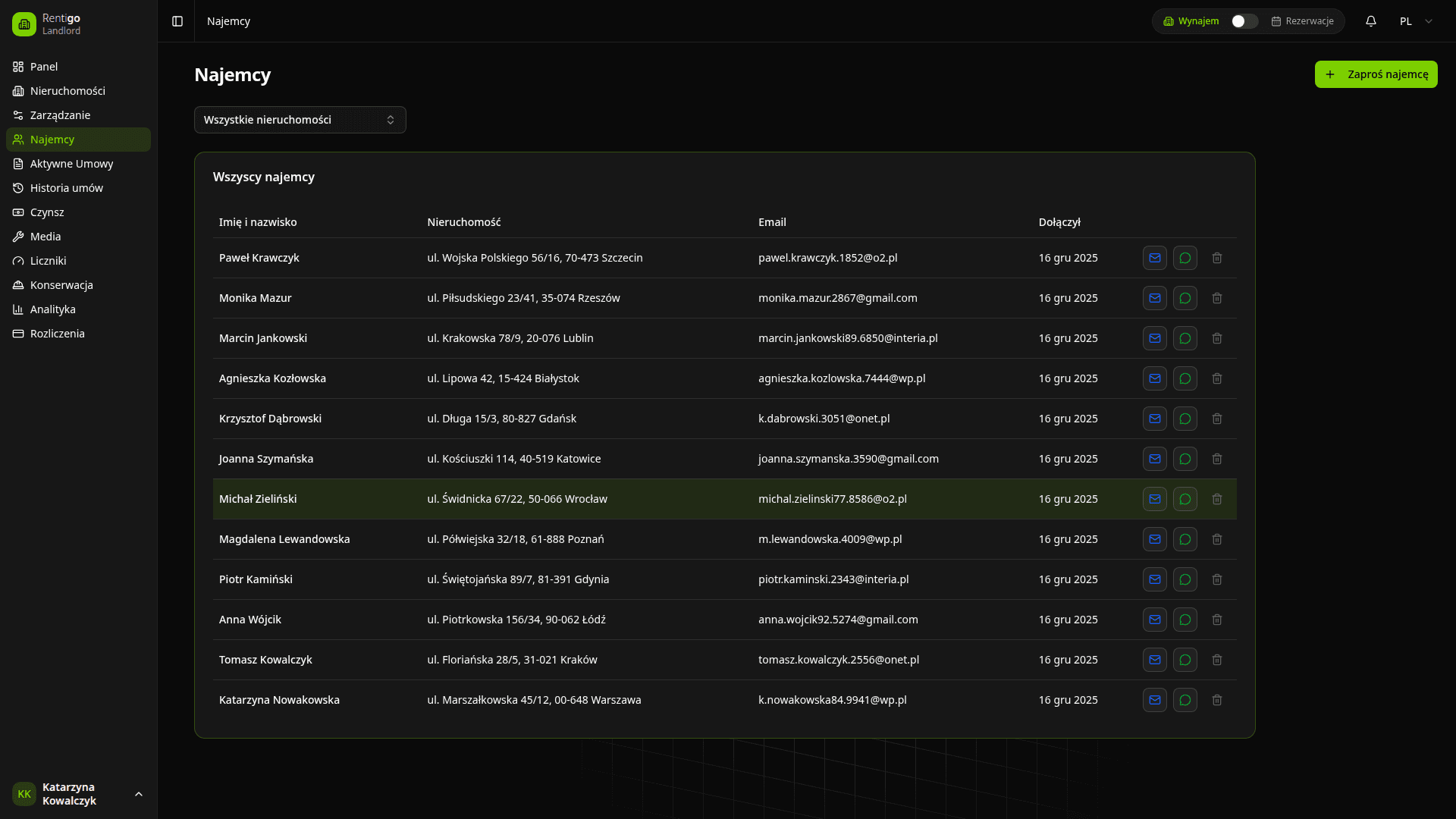1456x819 pixels.
Task: Open Wszystkie nieruchomości dropdown
Action: [x=300, y=120]
